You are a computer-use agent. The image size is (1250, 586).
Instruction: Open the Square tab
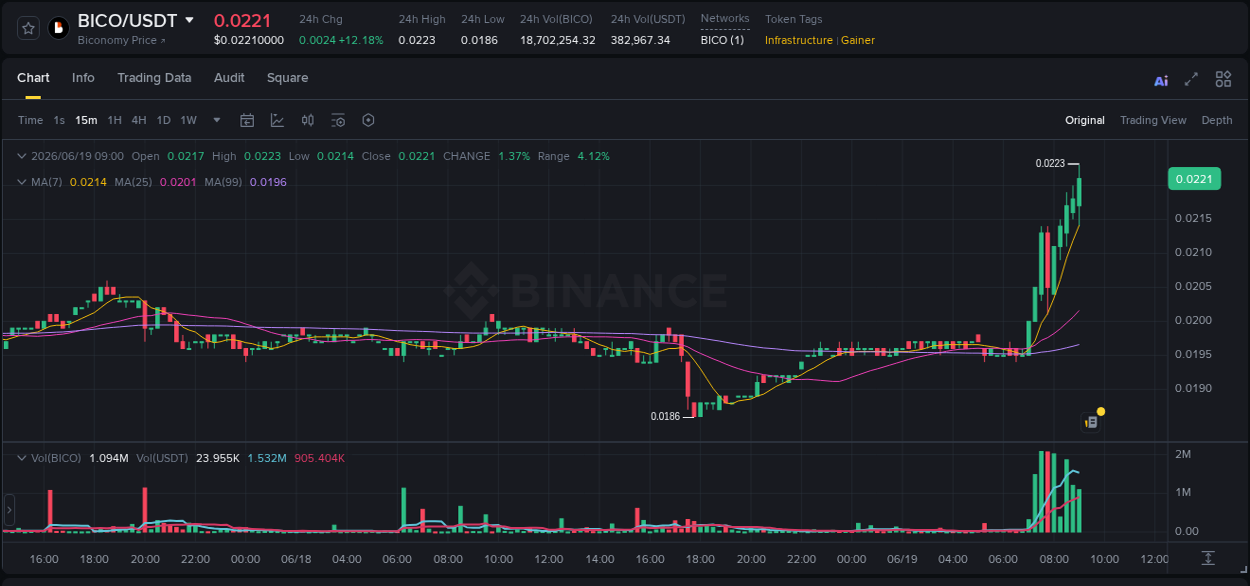coord(287,78)
